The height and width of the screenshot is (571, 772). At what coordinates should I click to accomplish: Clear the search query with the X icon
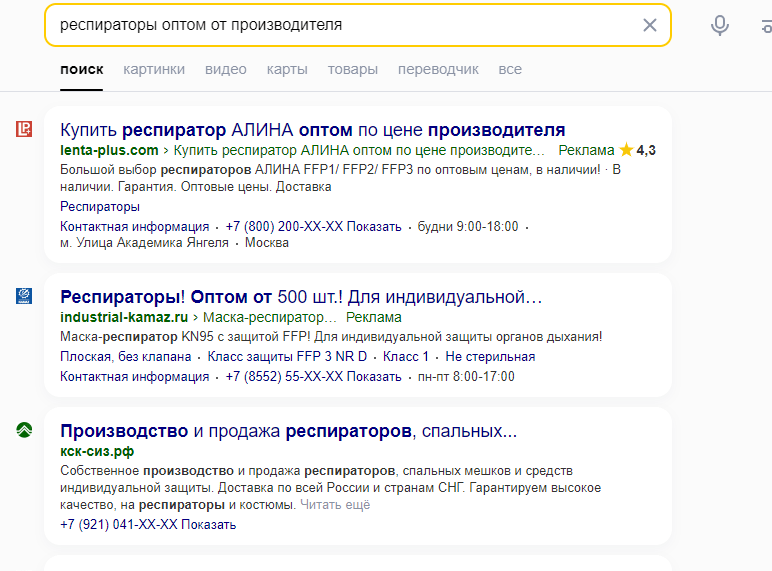(x=649, y=25)
